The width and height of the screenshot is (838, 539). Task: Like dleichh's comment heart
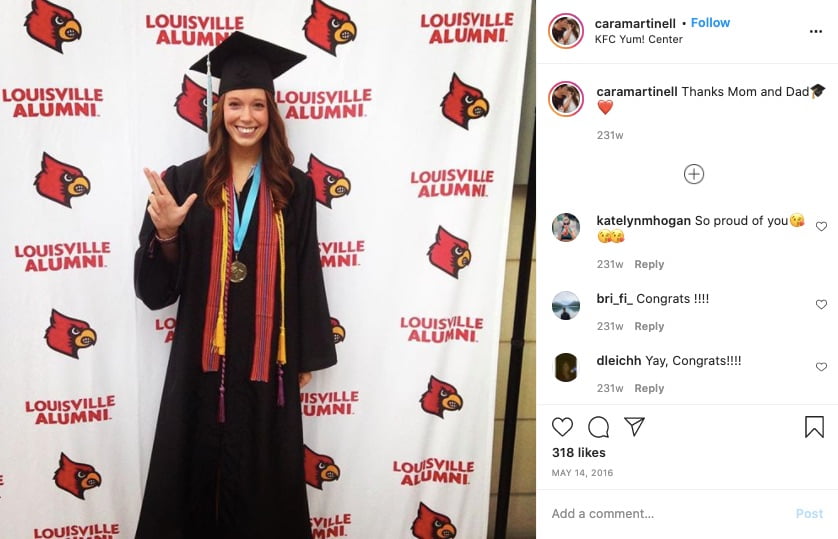[x=821, y=367]
